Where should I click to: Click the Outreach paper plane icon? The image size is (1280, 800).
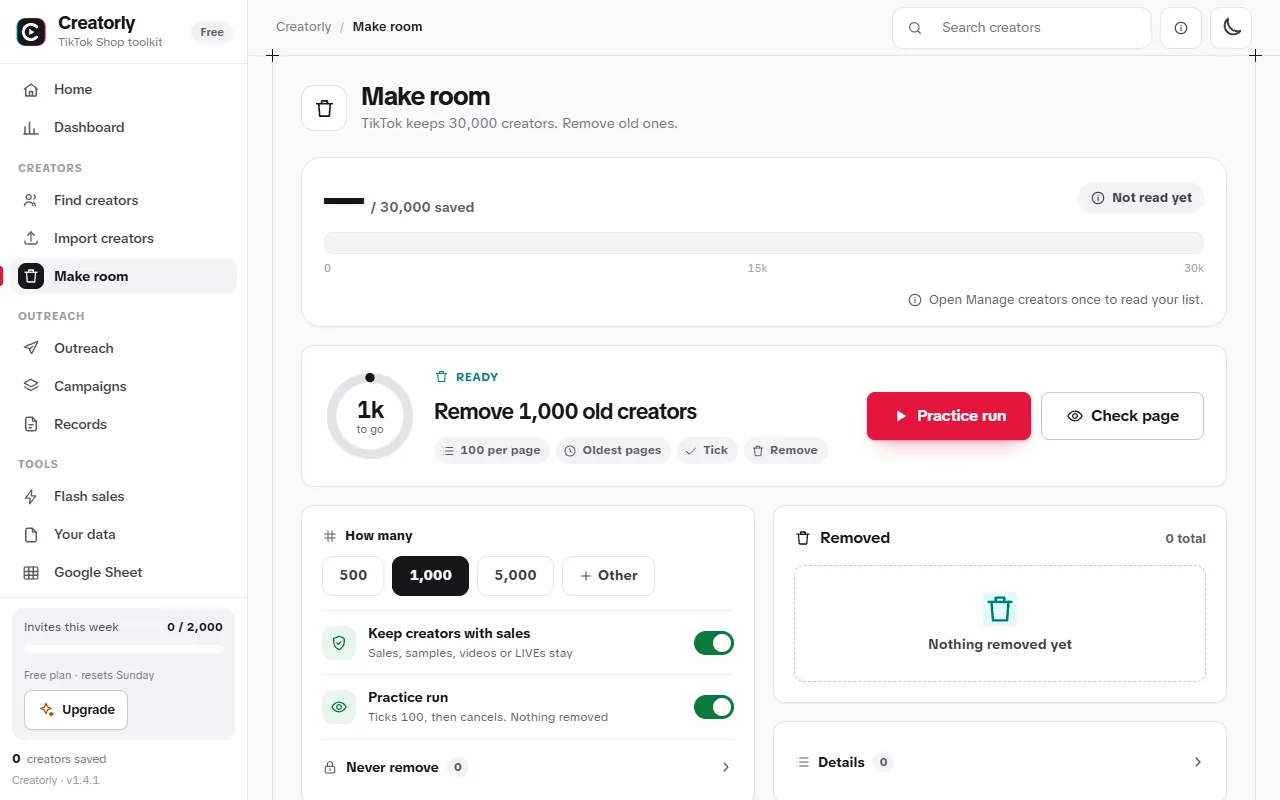tap(31, 348)
